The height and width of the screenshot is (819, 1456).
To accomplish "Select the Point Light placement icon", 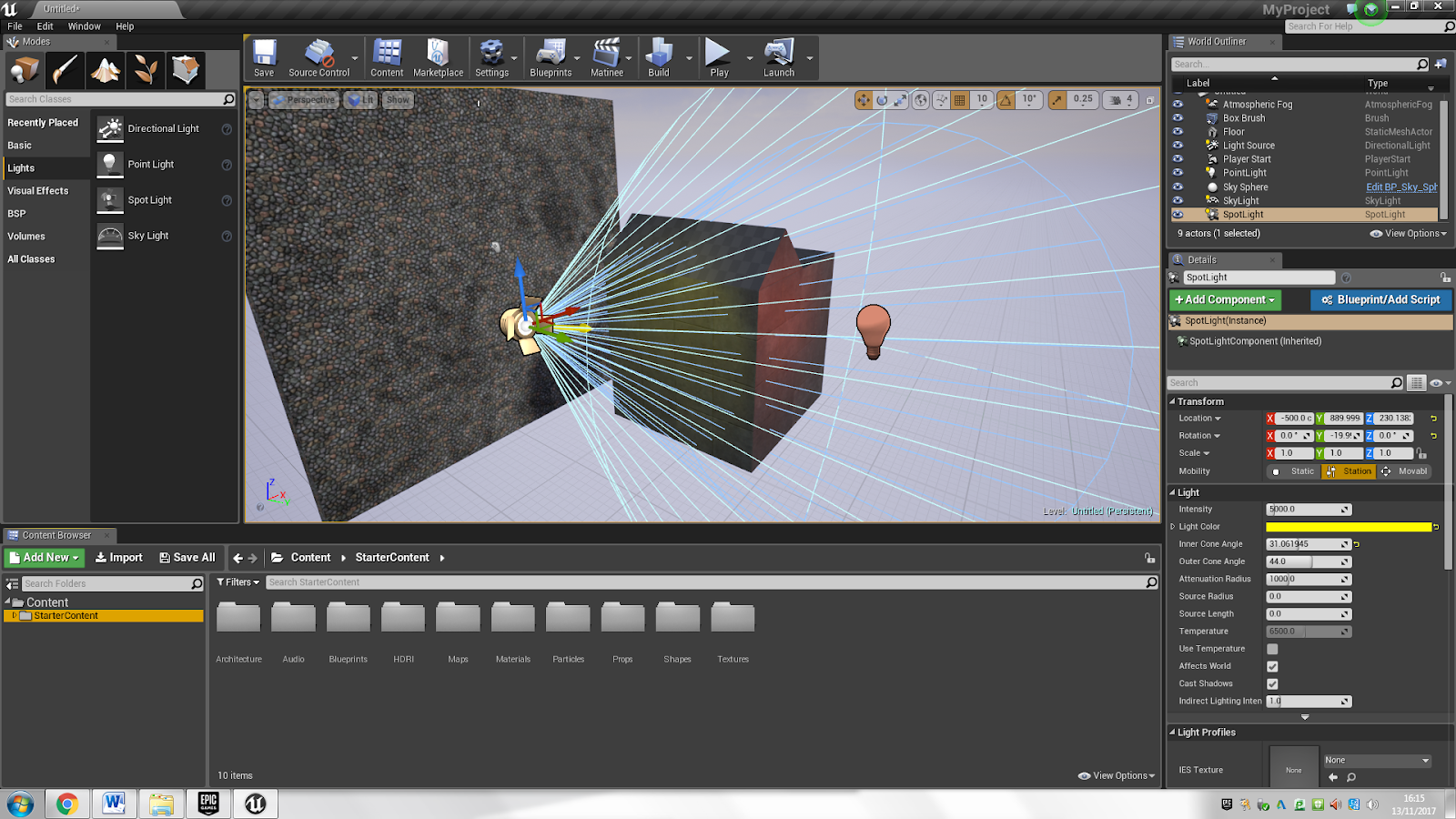I will [110, 165].
